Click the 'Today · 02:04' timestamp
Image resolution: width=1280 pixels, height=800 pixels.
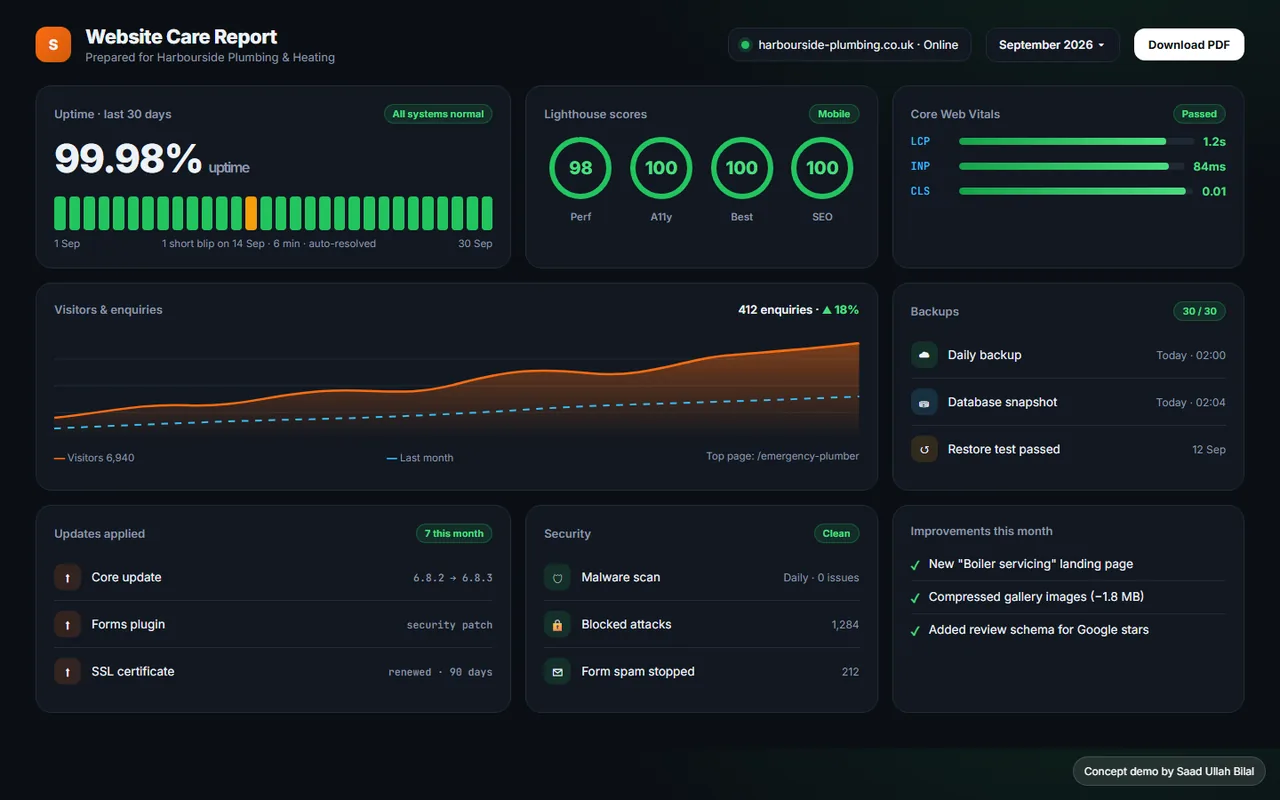click(1190, 402)
